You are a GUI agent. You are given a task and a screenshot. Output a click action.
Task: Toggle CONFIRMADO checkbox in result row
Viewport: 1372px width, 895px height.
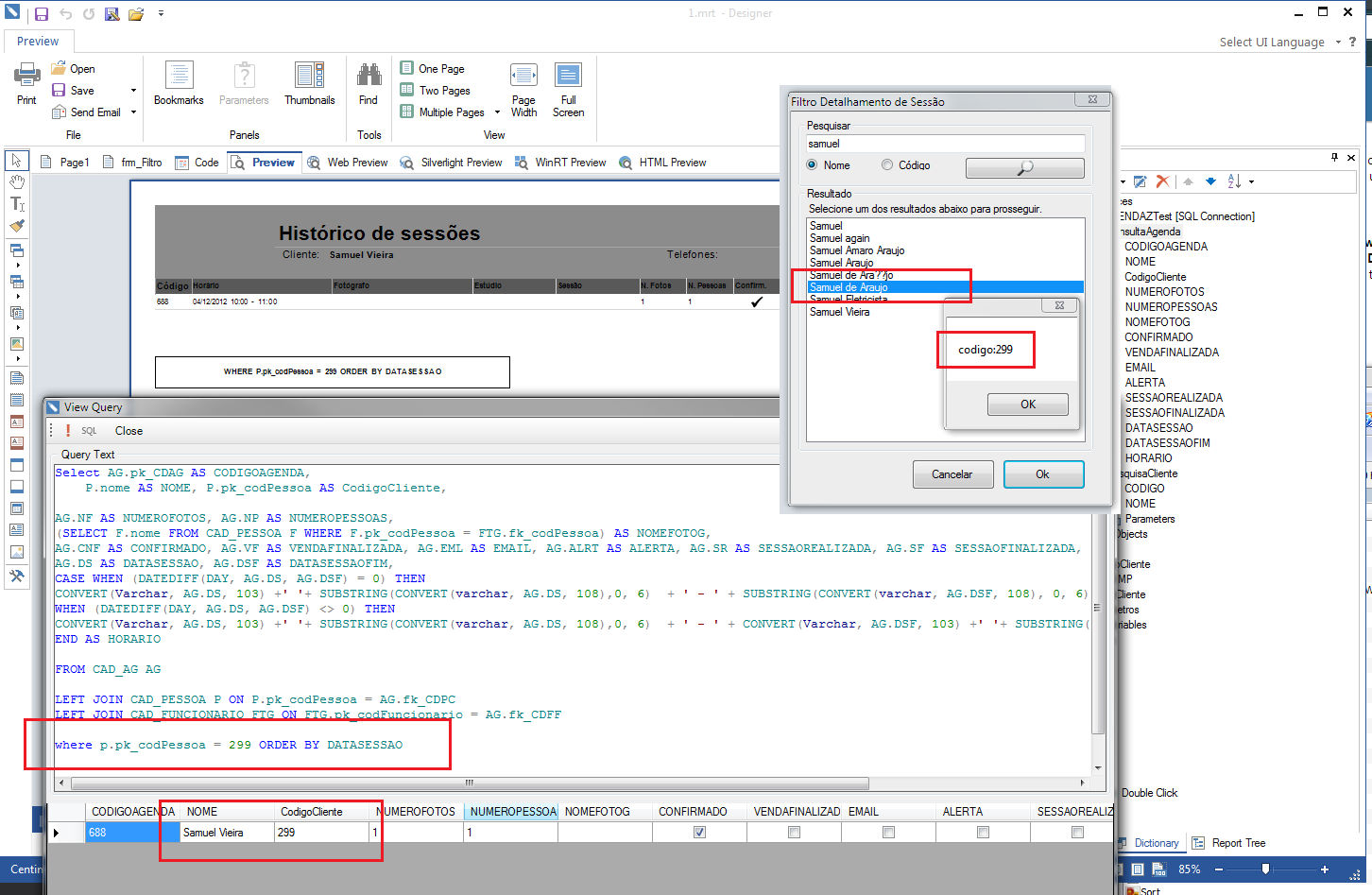tap(699, 833)
